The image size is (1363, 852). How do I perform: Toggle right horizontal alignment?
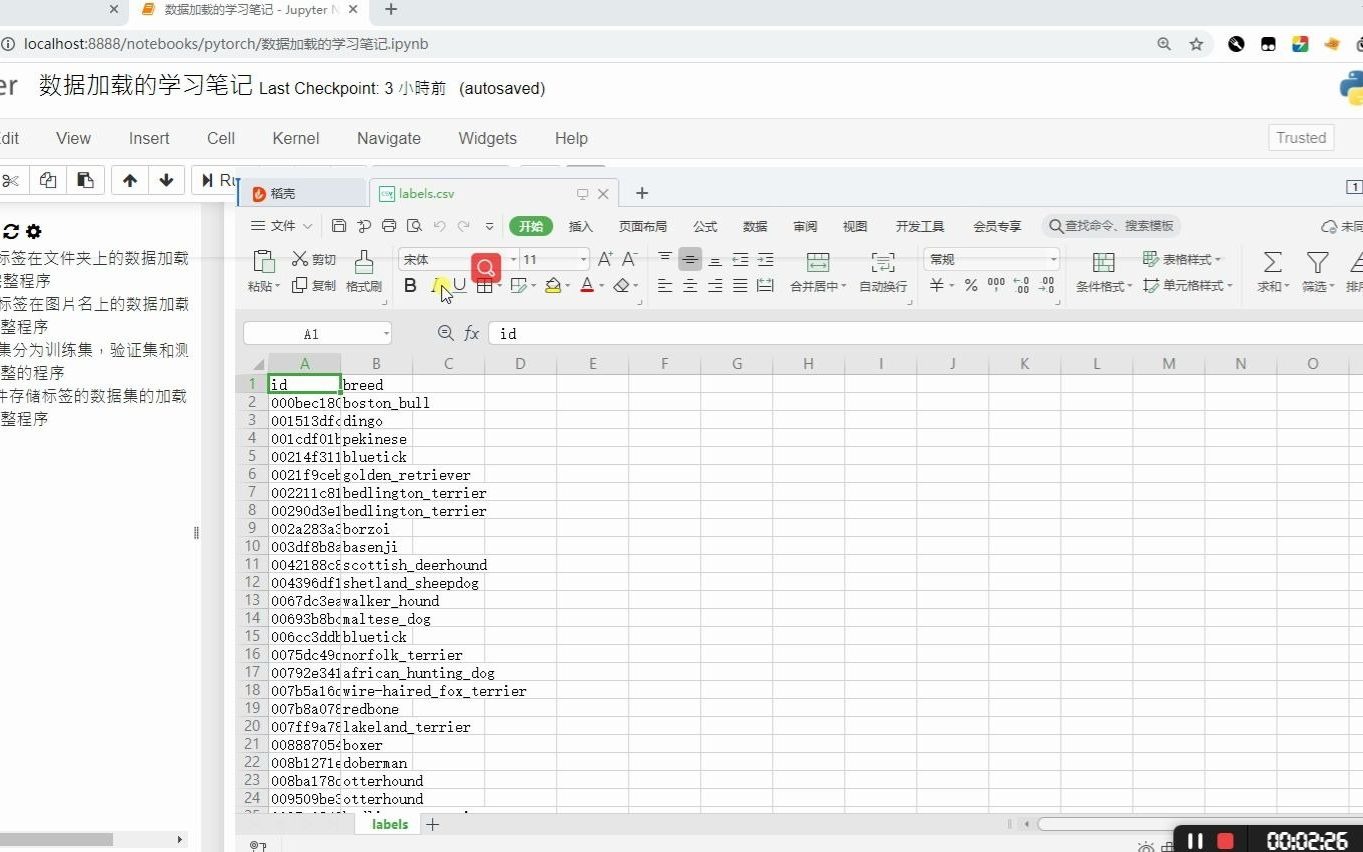tap(715, 286)
